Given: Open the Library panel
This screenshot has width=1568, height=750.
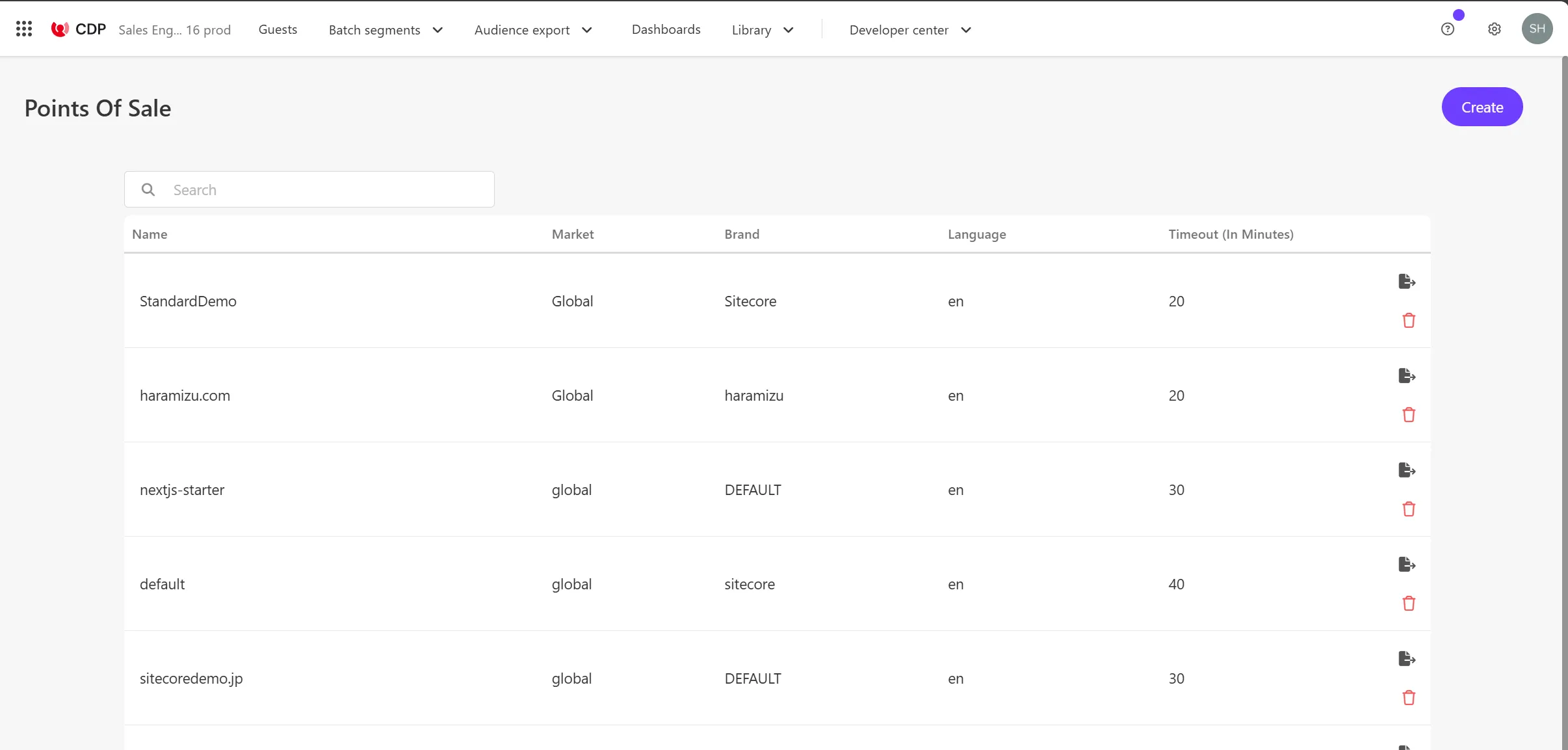Looking at the screenshot, I should click(761, 30).
